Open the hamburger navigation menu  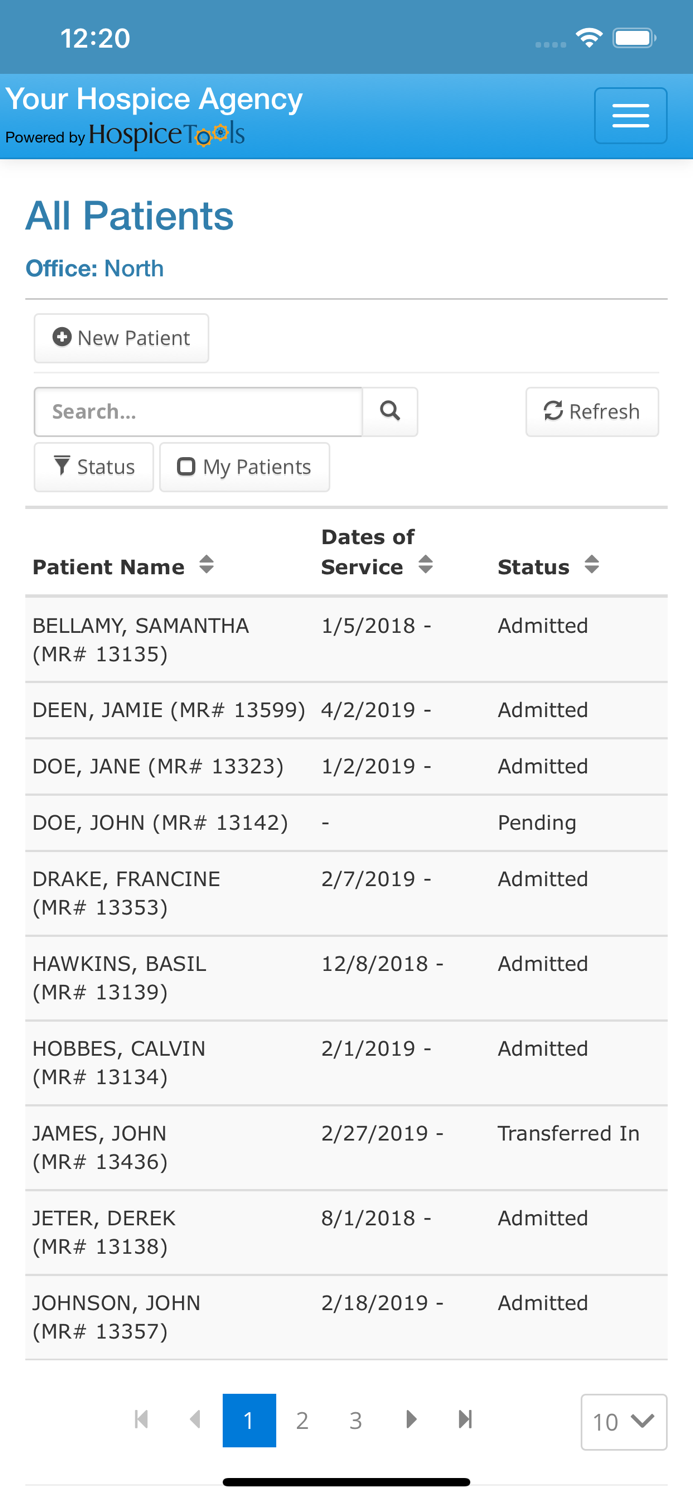(x=630, y=115)
